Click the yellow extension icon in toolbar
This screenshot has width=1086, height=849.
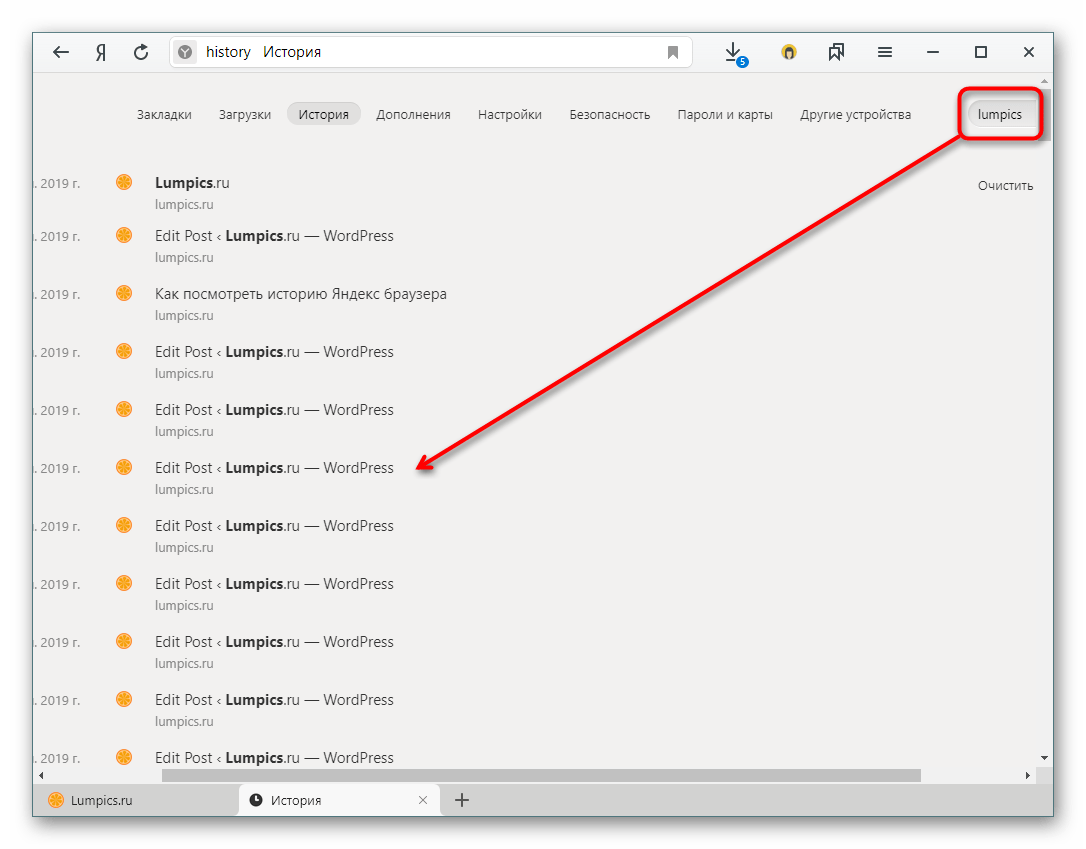[x=789, y=52]
